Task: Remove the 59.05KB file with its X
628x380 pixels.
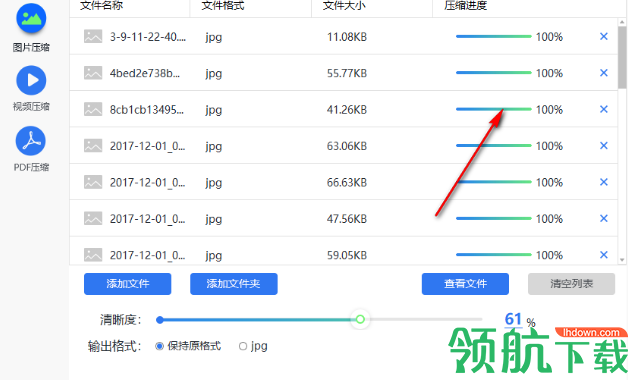Action: click(604, 255)
